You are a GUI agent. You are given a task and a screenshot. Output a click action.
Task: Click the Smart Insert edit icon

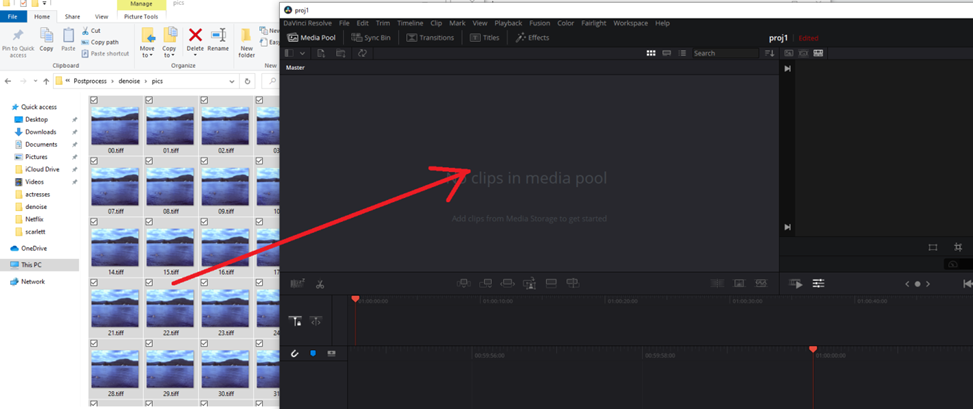pyautogui.click(x=464, y=284)
